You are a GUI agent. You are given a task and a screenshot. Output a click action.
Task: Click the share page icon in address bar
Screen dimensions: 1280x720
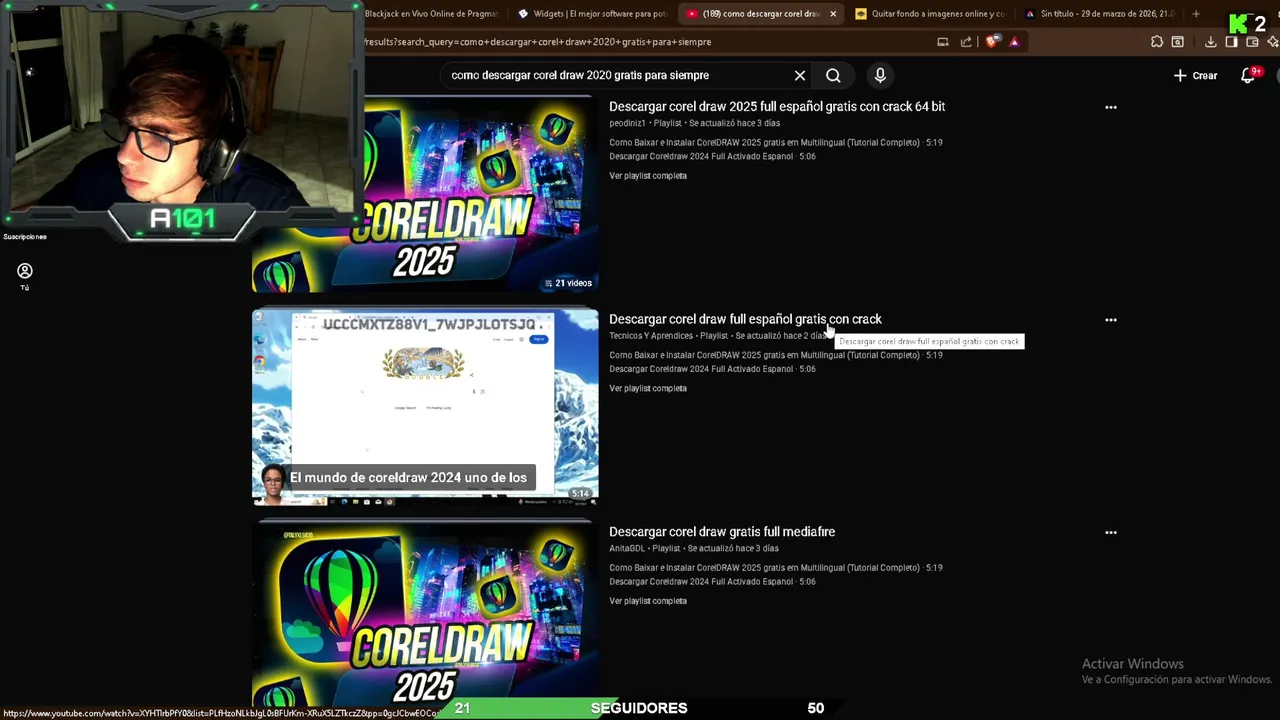point(966,42)
